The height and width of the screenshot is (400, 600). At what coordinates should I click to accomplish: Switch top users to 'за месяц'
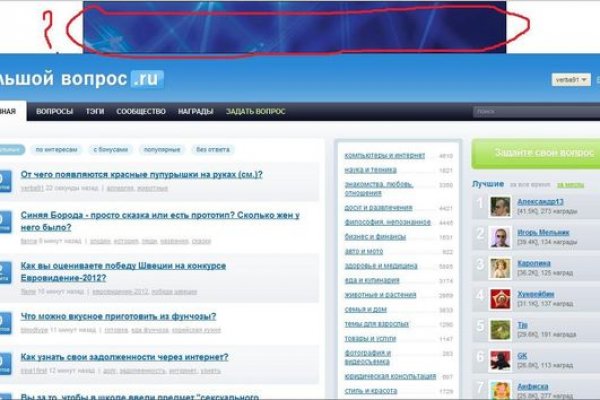click(x=570, y=185)
